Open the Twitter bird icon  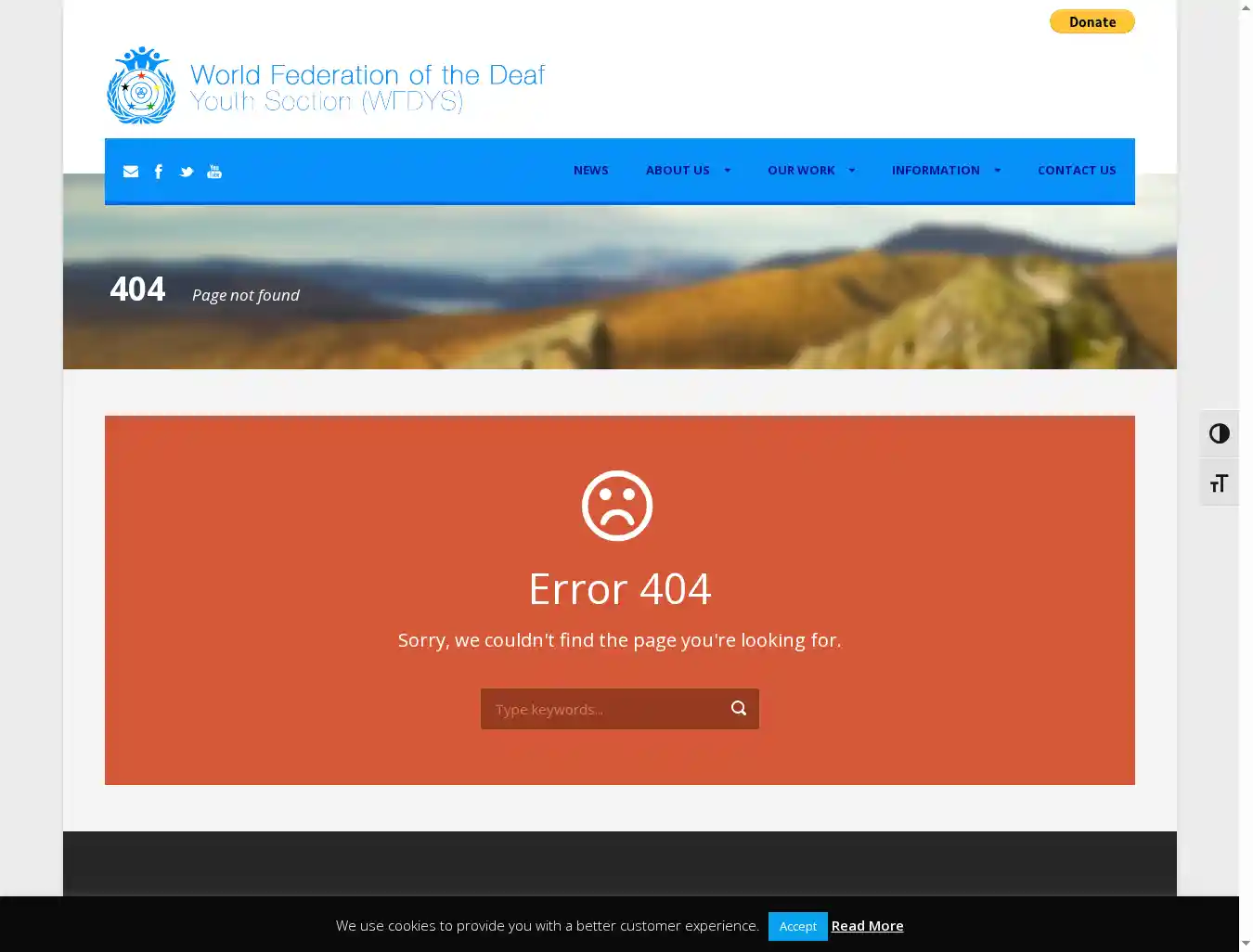pyautogui.click(x=187, y=172)
